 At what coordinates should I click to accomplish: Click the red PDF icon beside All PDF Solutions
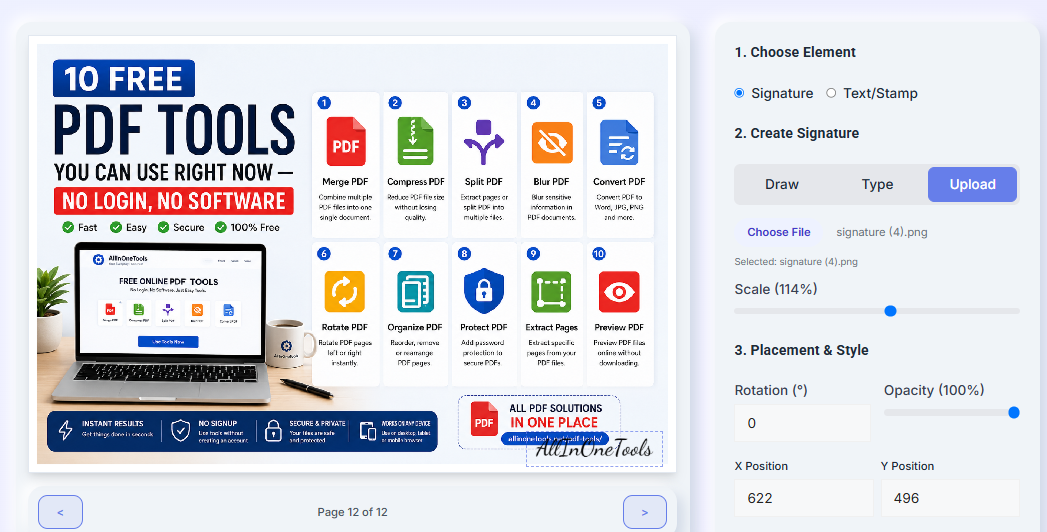pos(484,419)
